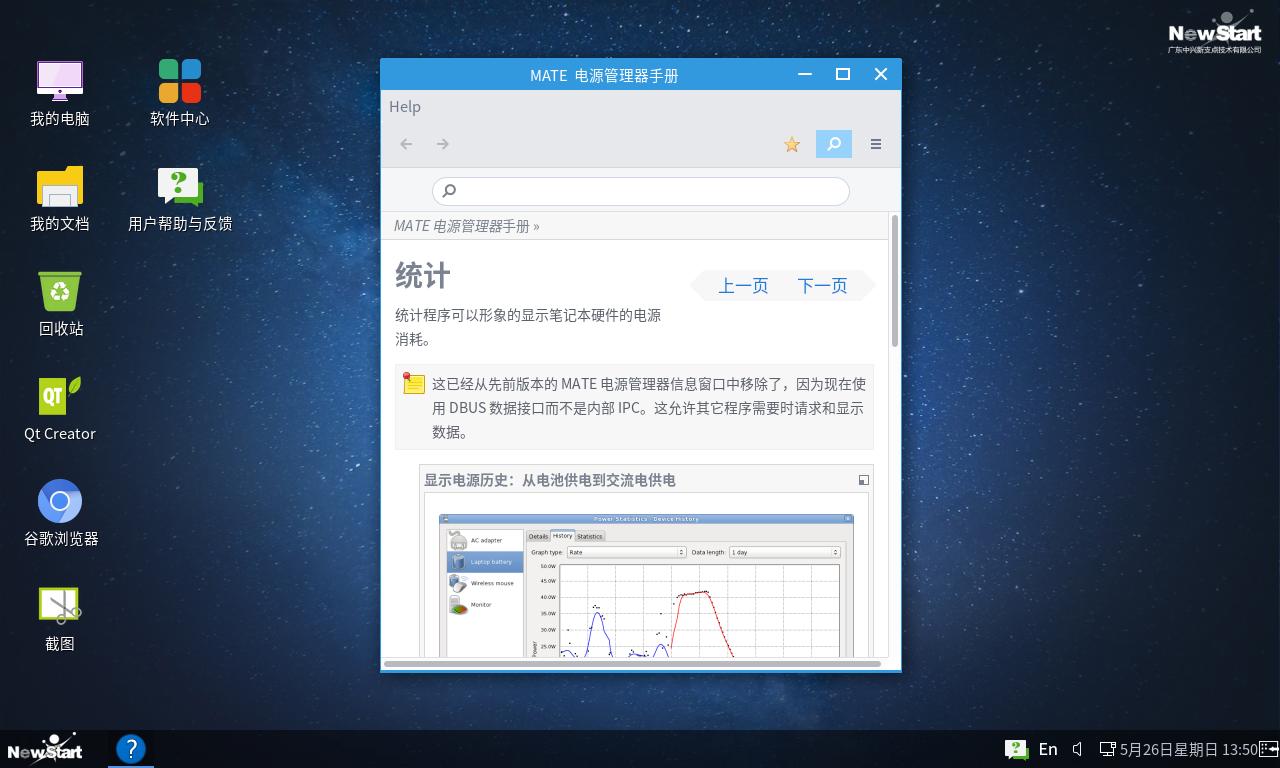Click the figure zoom icon beside 显示电源历史
1280x768 pixels.
click(864, 480)
